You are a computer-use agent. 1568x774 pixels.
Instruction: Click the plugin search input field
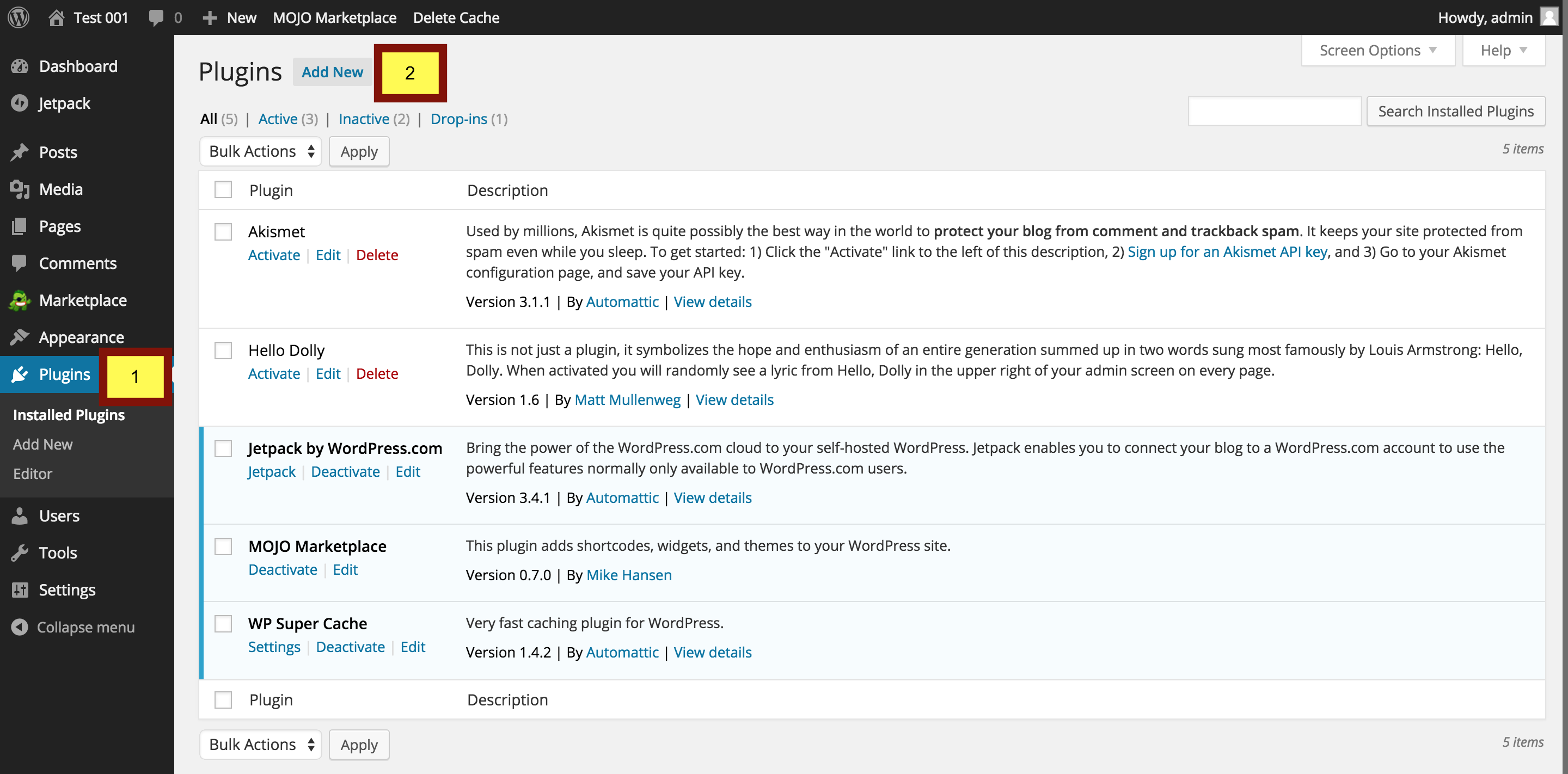click(1274, 112)
